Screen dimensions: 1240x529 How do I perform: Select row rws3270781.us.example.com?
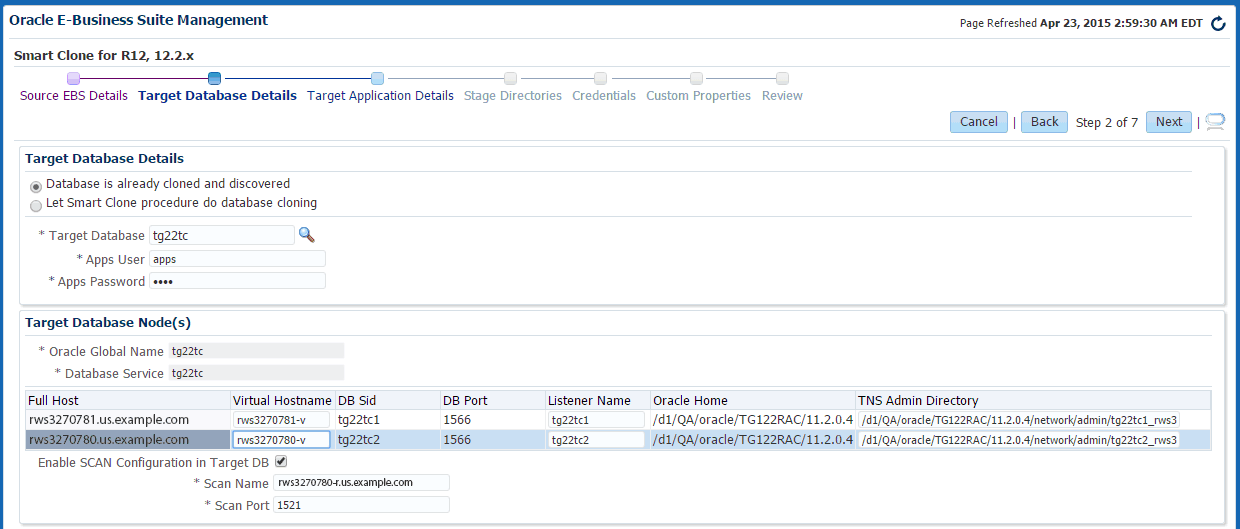pos(618,420)
